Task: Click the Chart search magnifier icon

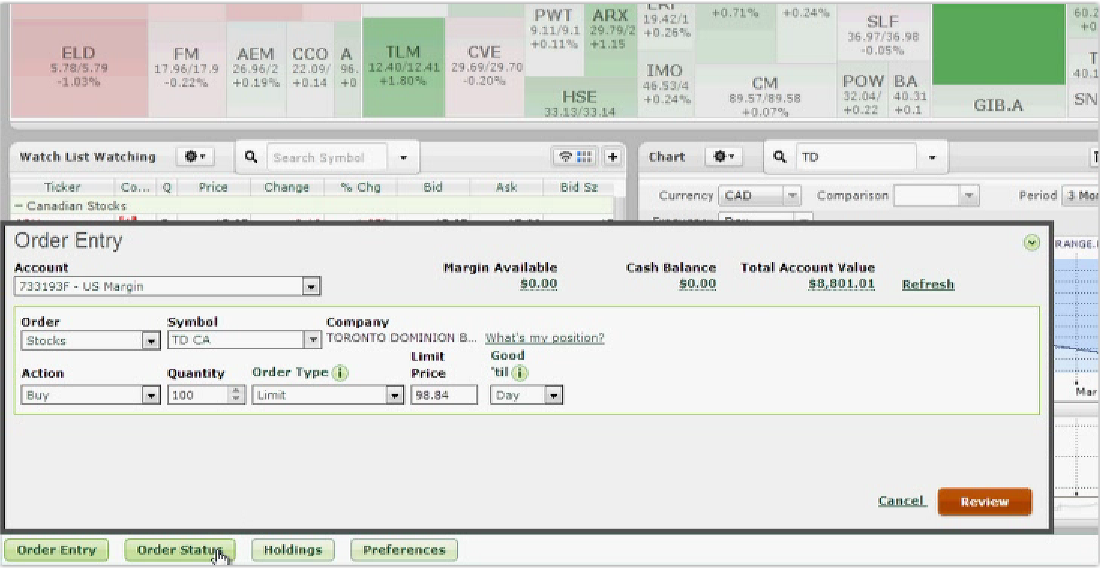Action: click(x=779, y=157)
